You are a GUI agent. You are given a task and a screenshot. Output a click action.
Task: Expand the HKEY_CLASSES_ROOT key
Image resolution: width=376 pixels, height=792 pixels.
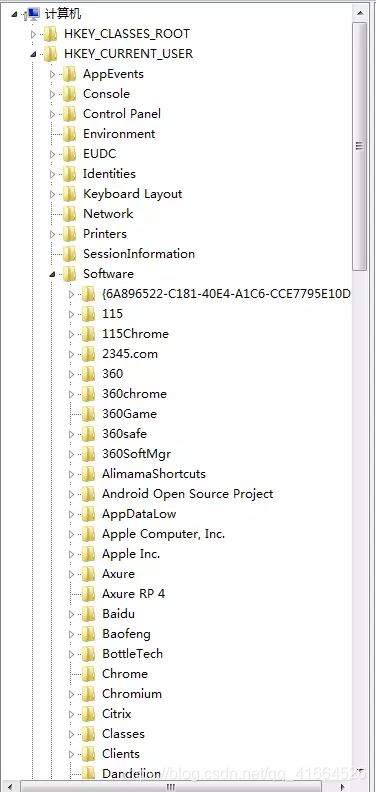[x=33, y=34]
